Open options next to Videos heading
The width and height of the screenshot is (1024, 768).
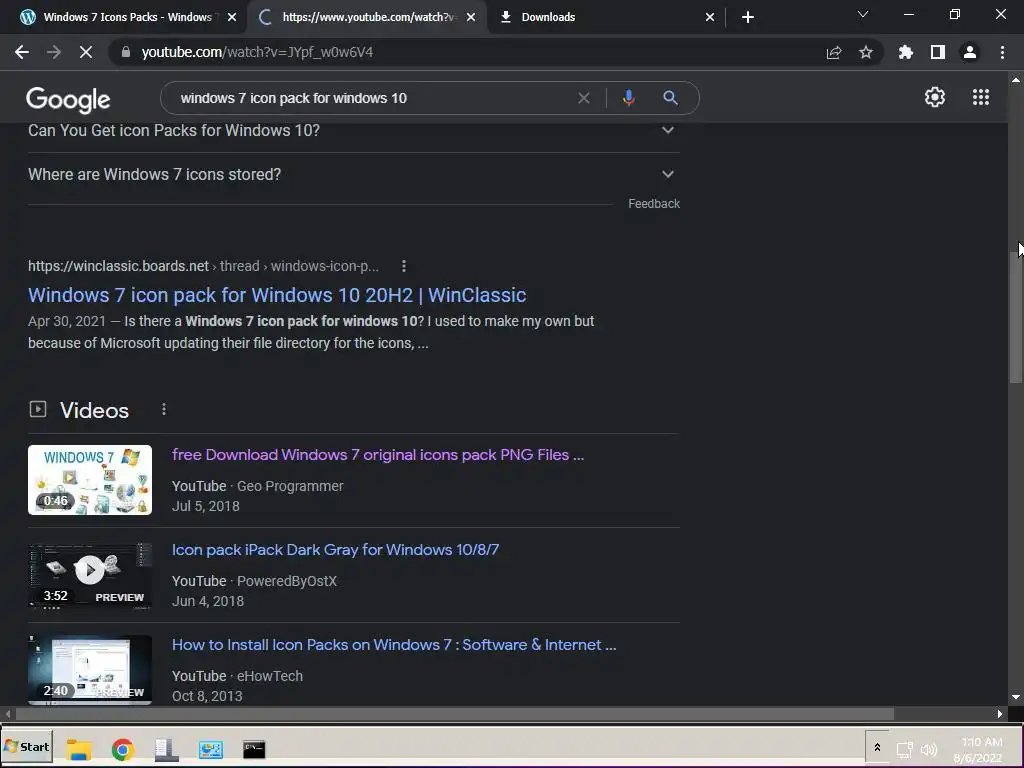coord(164,409)
